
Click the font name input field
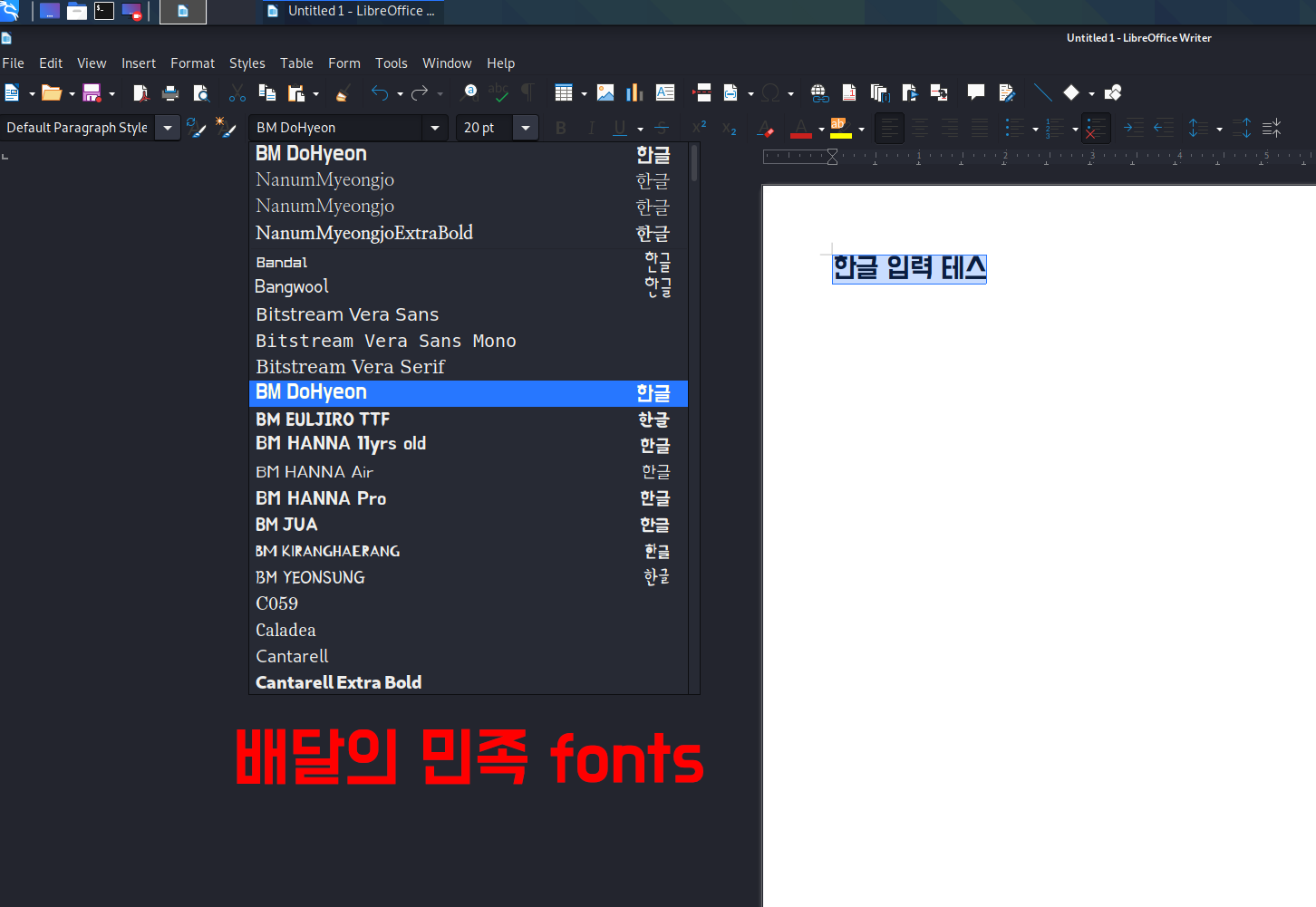click(335, 128)
